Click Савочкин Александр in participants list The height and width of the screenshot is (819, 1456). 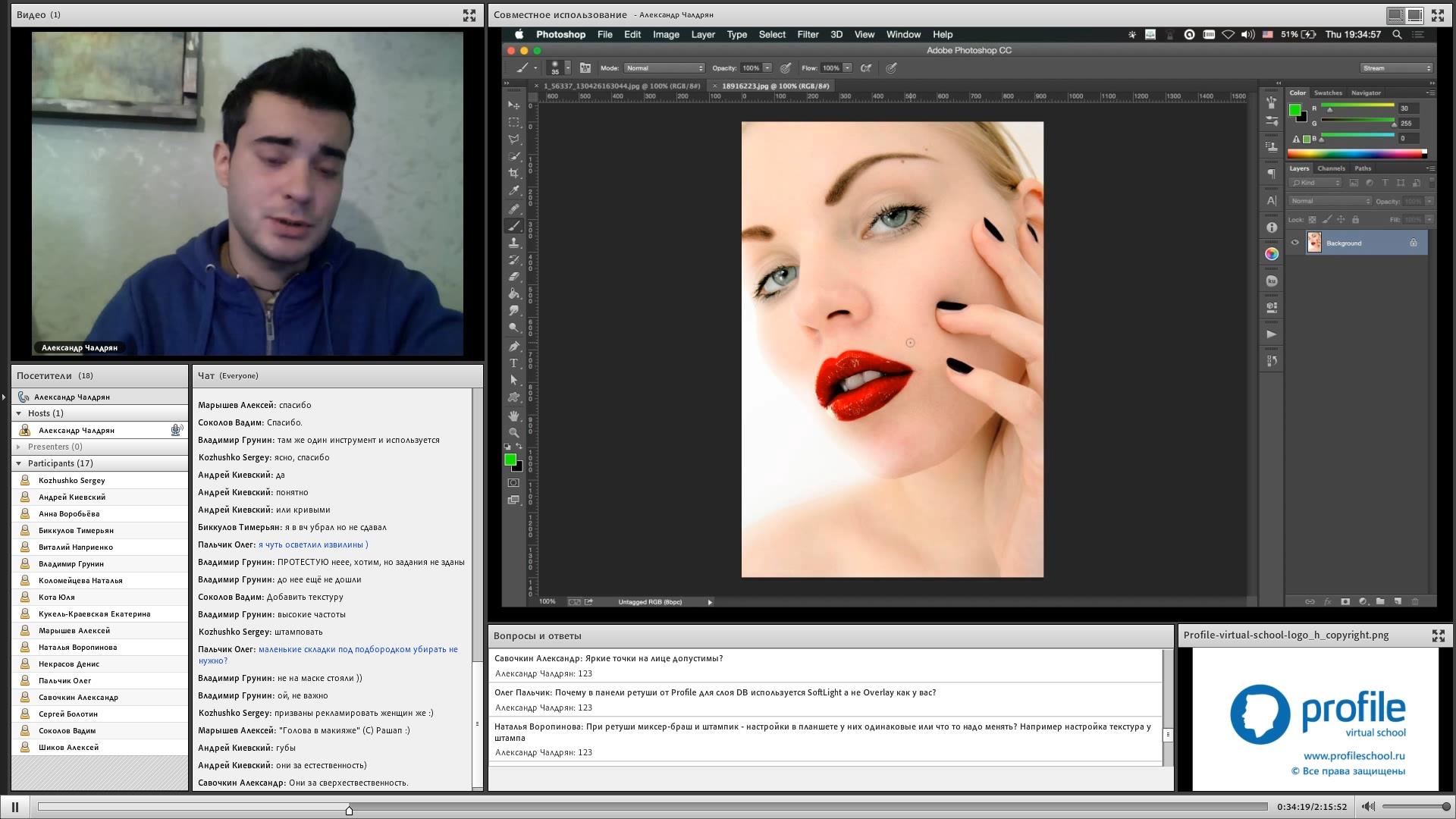(x=78, y=697)
